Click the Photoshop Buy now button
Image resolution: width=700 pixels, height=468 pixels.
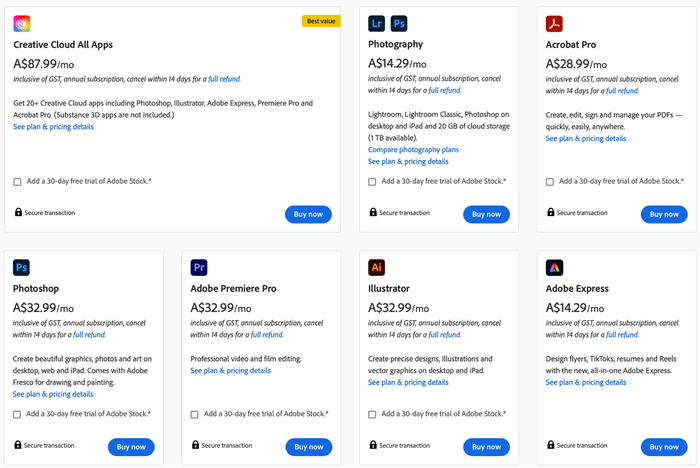tap(131, 447)
